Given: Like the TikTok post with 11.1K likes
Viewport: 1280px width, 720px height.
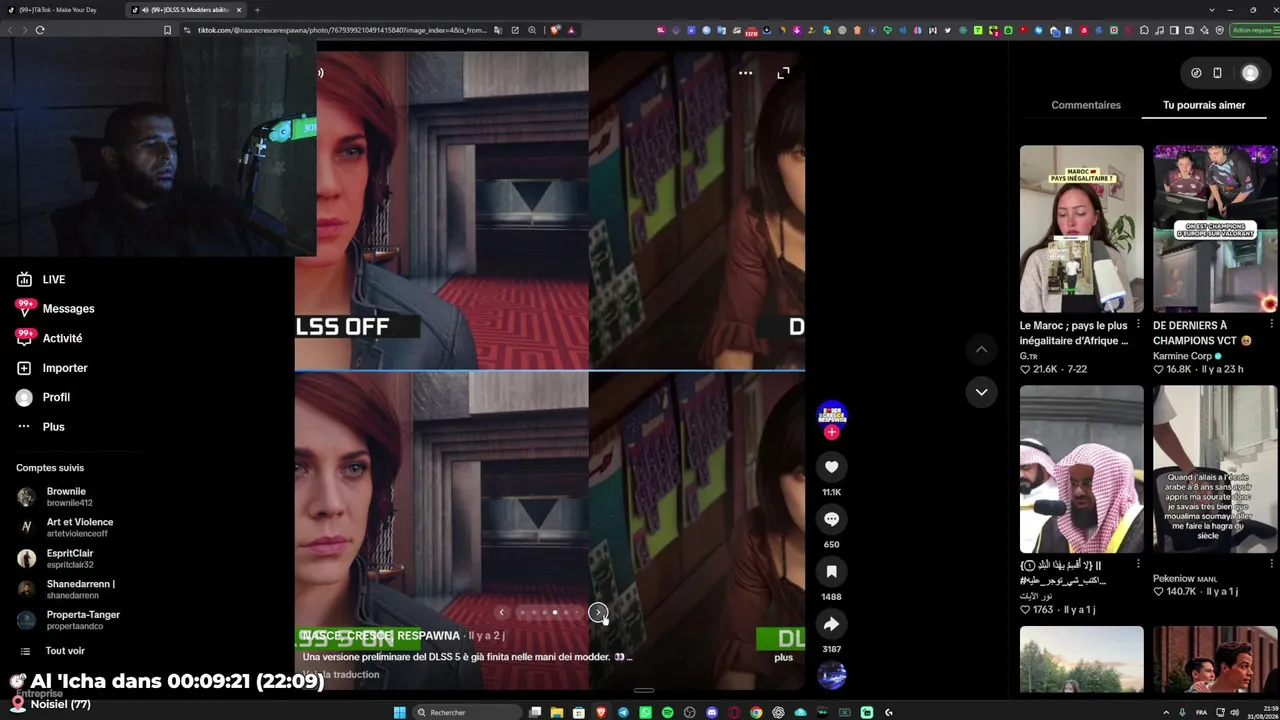Looking at the screenshot, I should click(x=831, y=467).
